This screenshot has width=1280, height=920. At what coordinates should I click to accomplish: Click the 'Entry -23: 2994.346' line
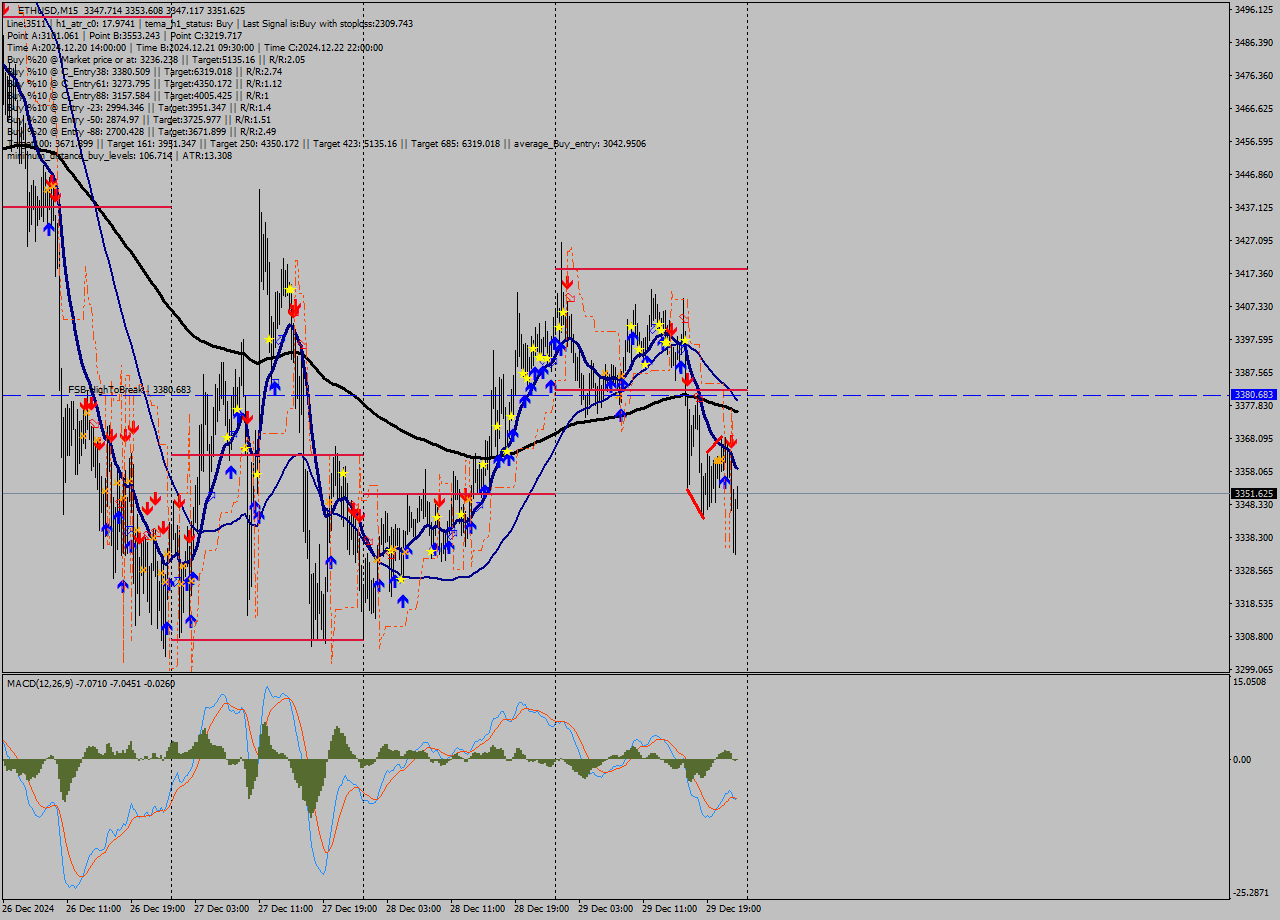coord(138,107)
